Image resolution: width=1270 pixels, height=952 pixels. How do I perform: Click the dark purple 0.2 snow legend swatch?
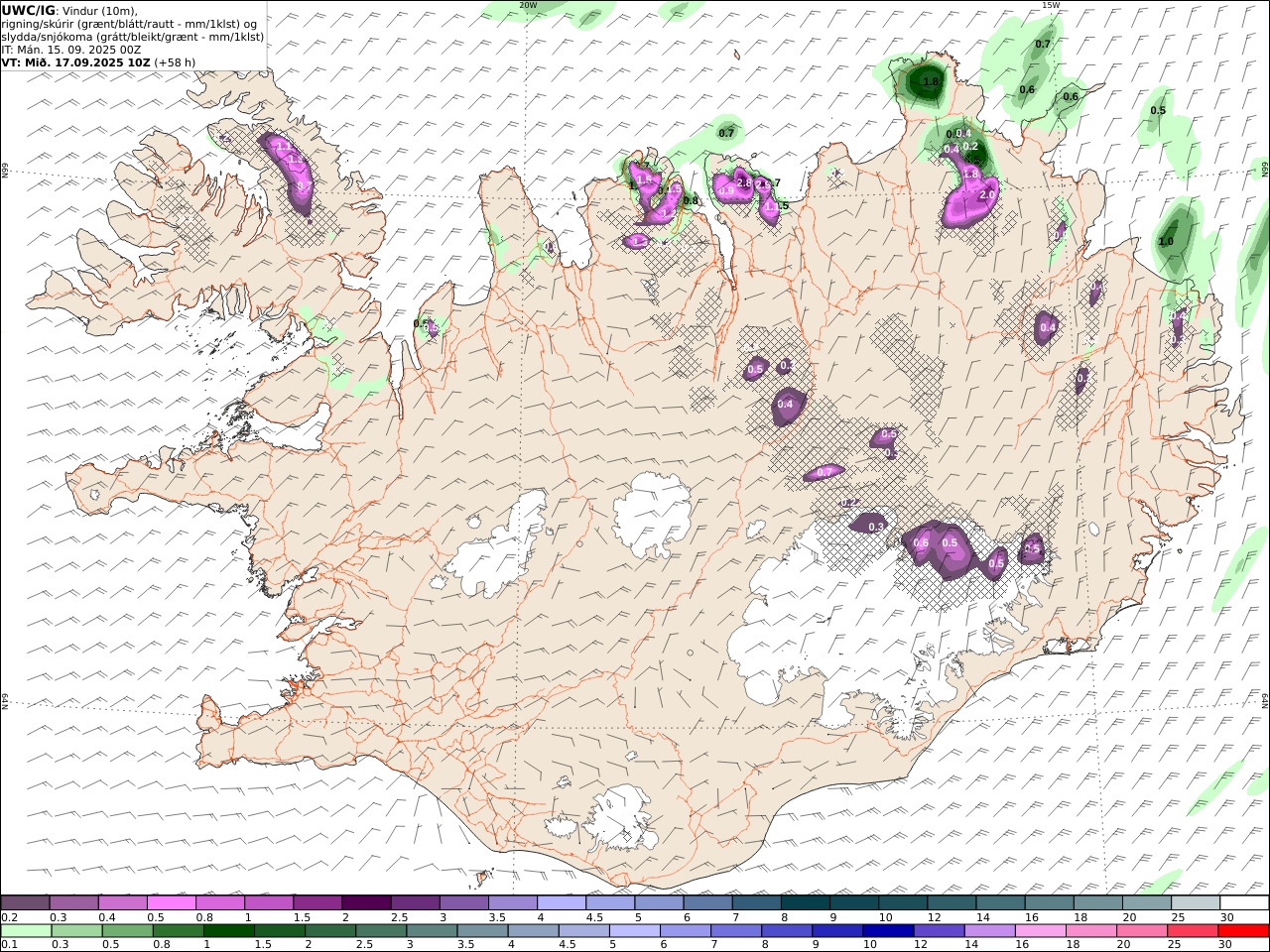25,902
